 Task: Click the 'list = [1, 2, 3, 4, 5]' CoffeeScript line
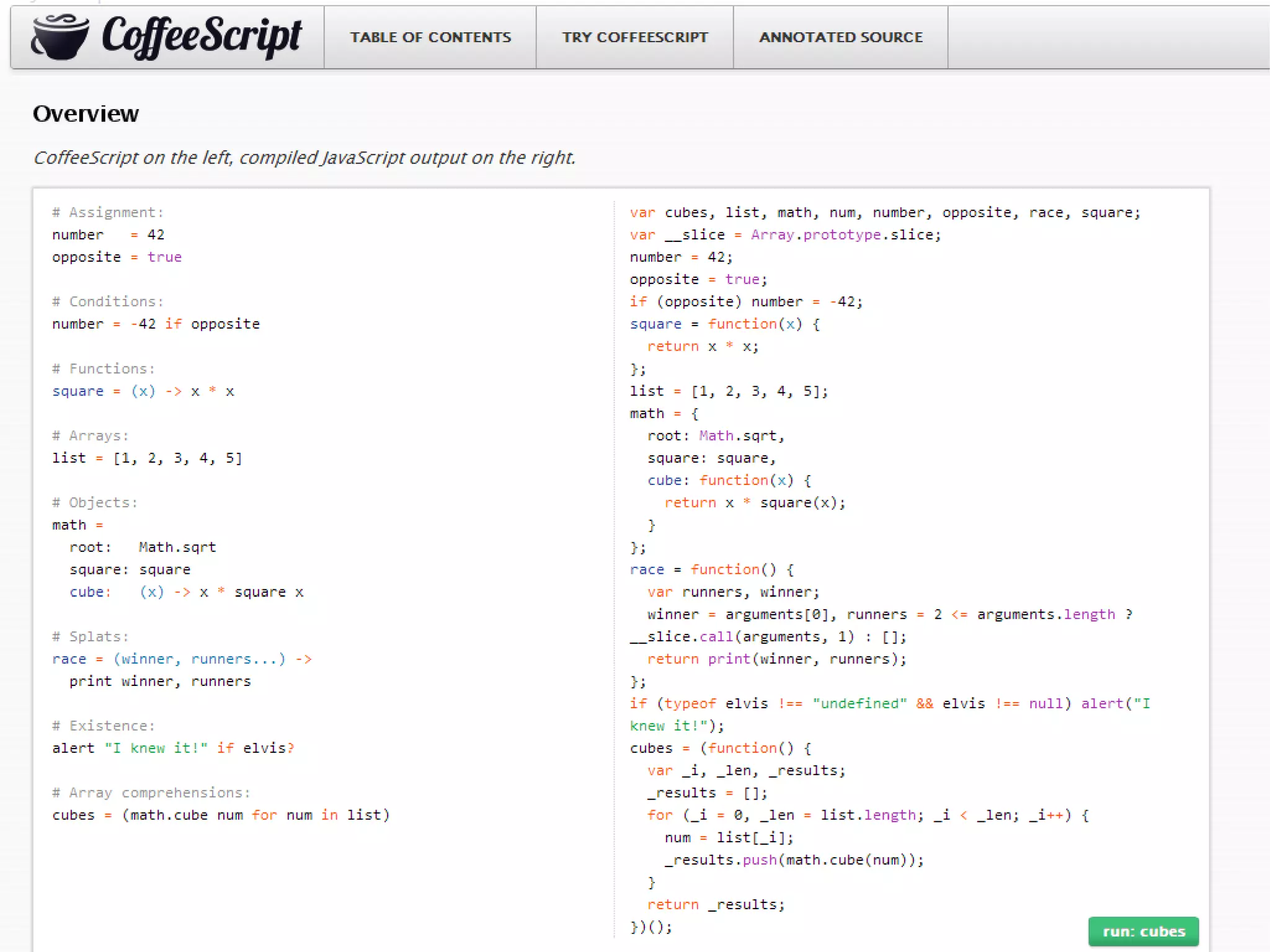click(x=147, y=458)
